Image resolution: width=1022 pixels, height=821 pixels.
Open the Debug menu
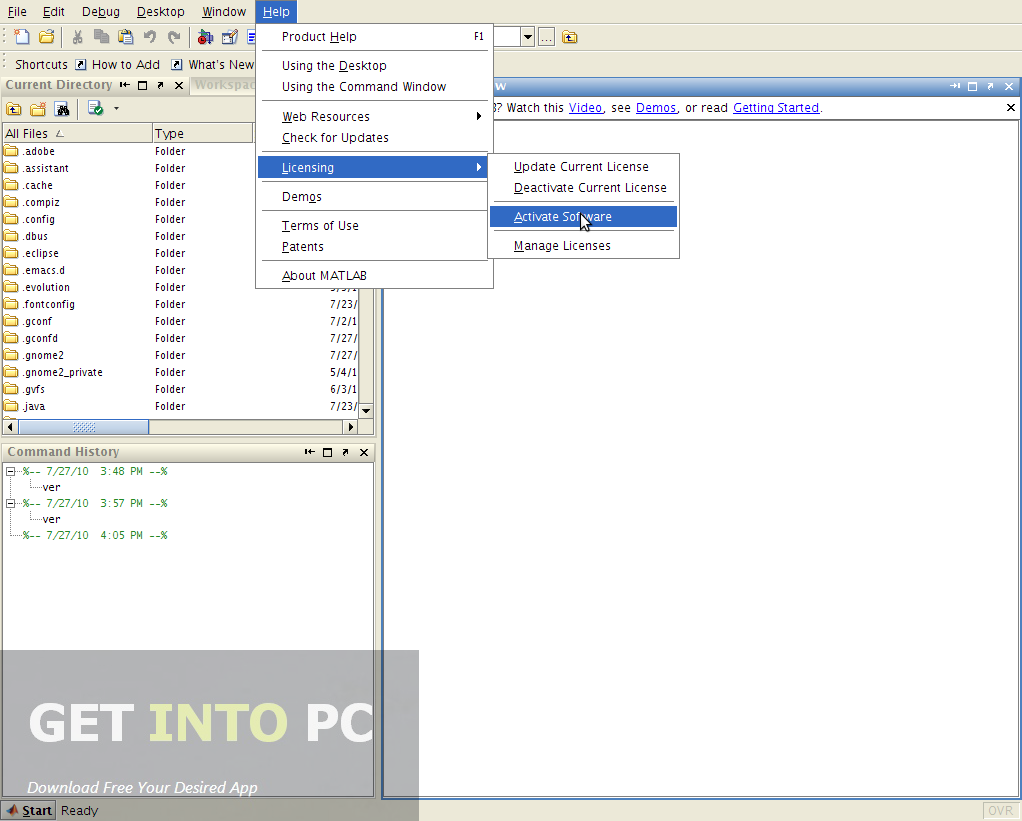point(101,12)
